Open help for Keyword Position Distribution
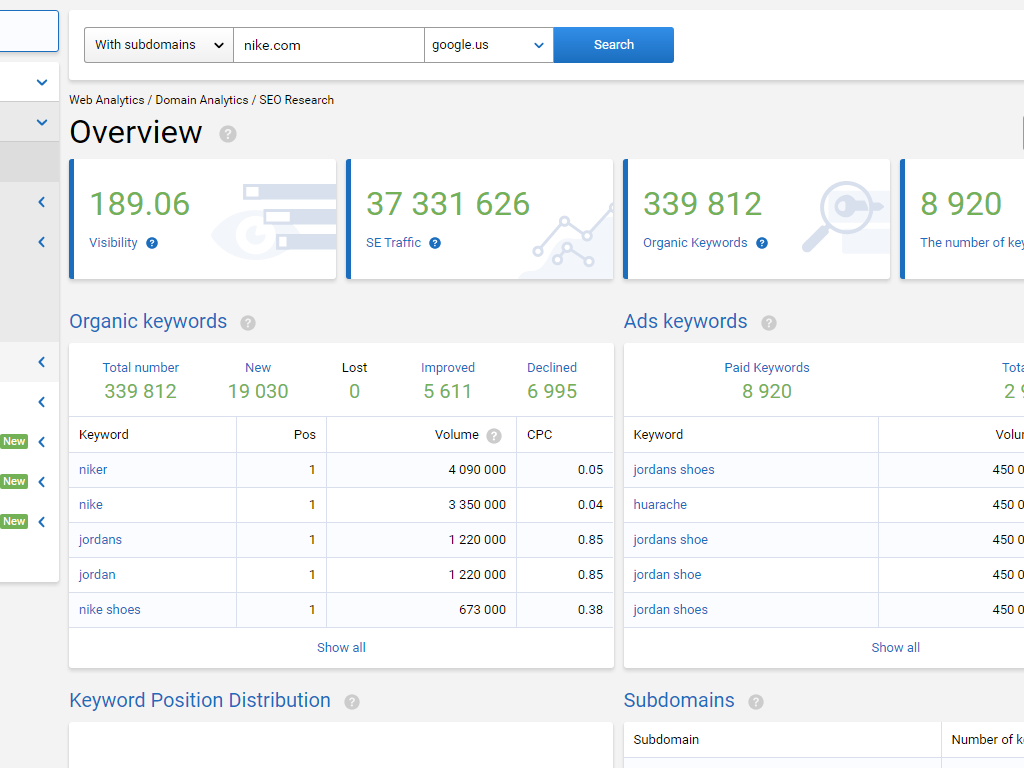Image resolution: width=1024 pixels, height=768 pixels. point(351,701)
